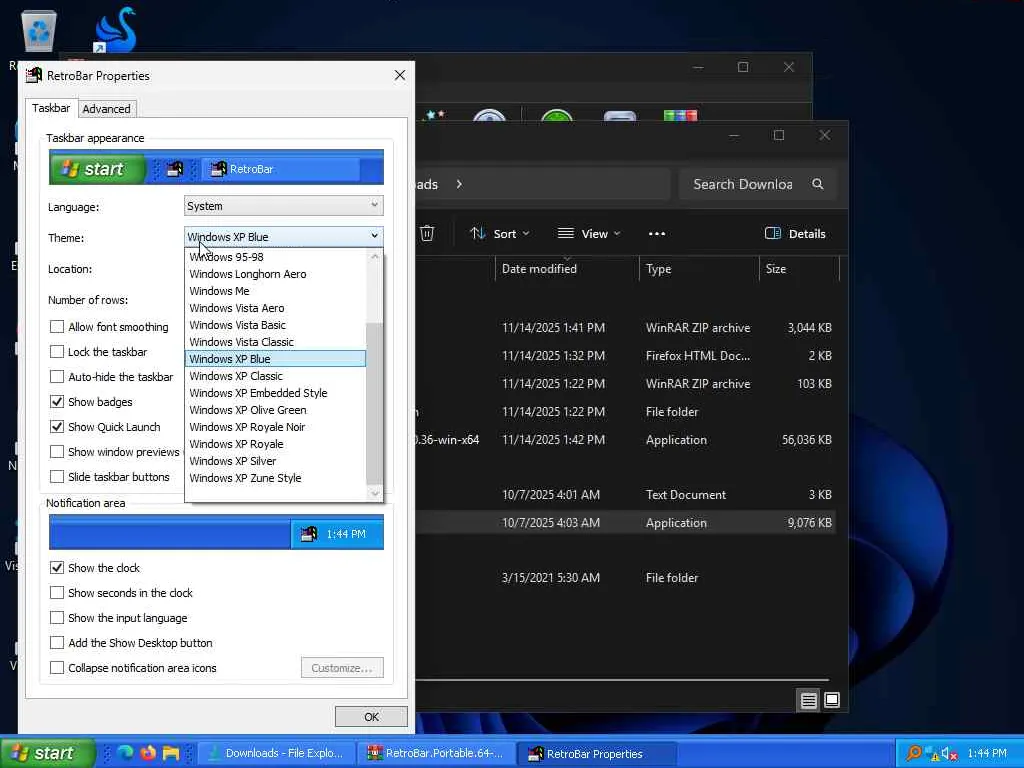Expand the Sort dropdown in File Explorer
The image size is (1024, 768).
(500, 233)
